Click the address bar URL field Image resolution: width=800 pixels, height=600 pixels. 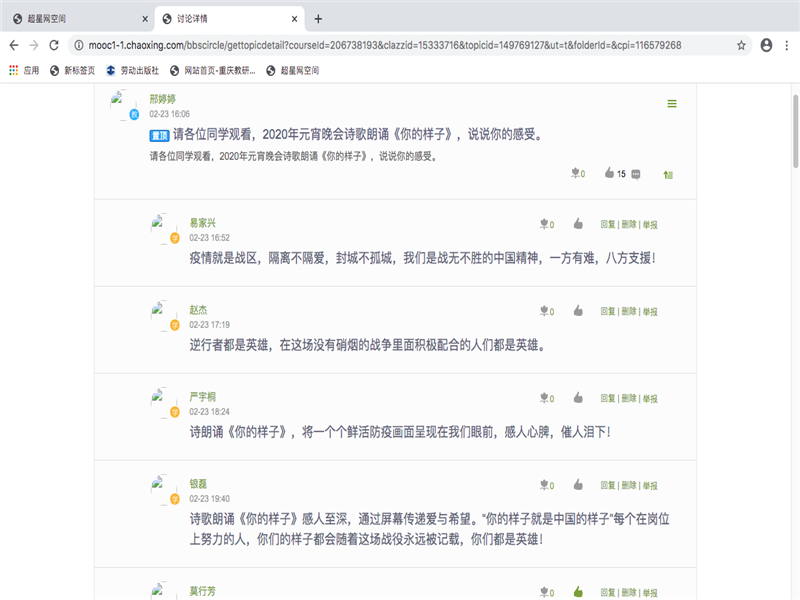point(400,45)
